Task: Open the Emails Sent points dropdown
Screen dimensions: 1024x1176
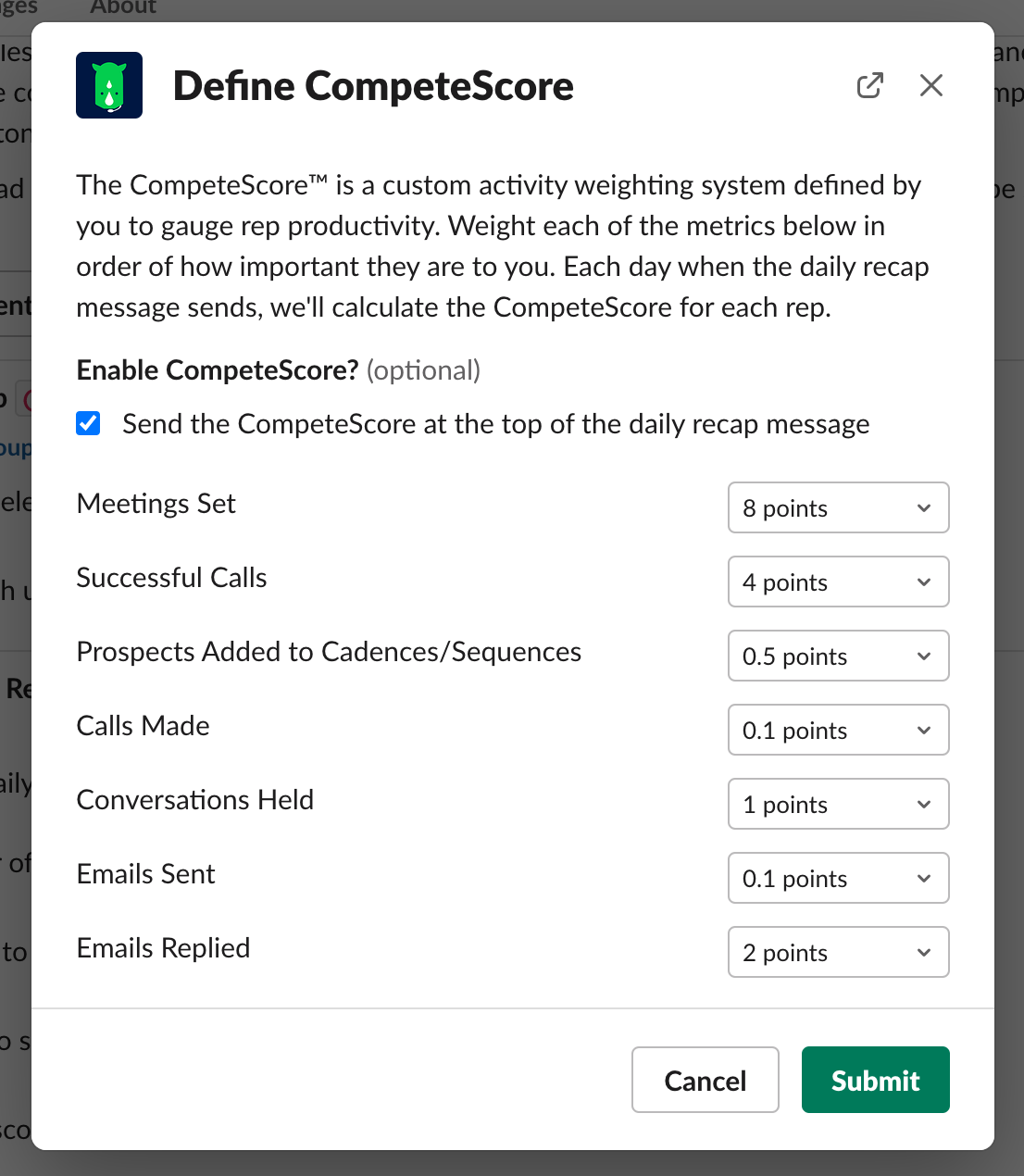Action: coord(839,878)
